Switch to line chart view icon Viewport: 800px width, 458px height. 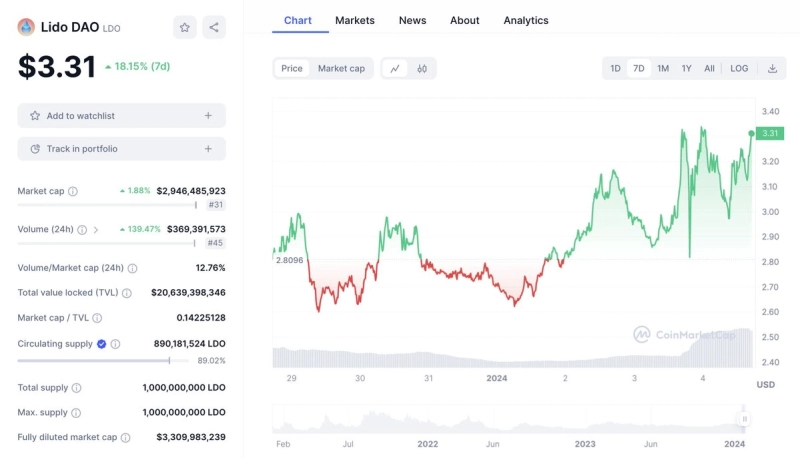[x=395, y=69]
